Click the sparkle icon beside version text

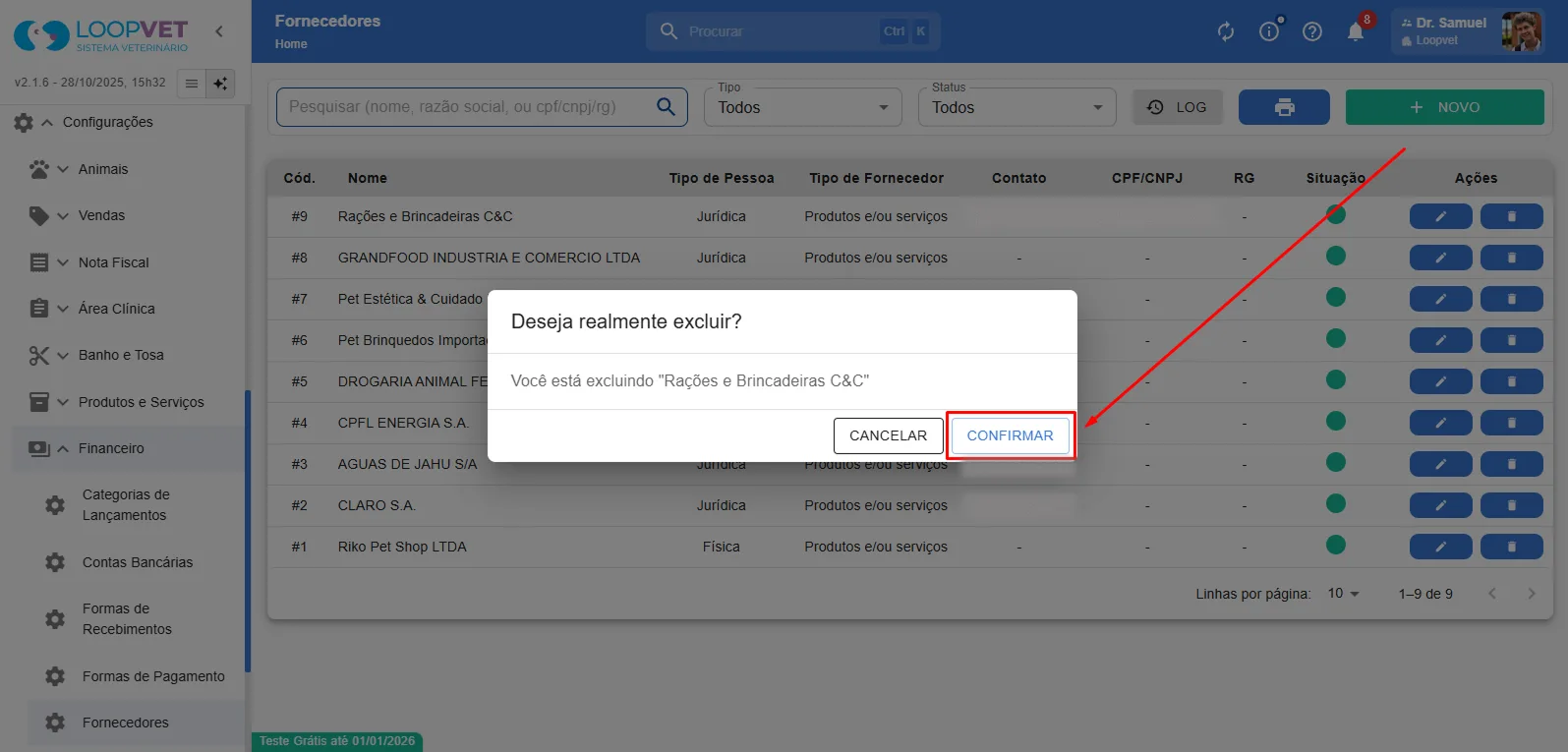pos(220,84)
